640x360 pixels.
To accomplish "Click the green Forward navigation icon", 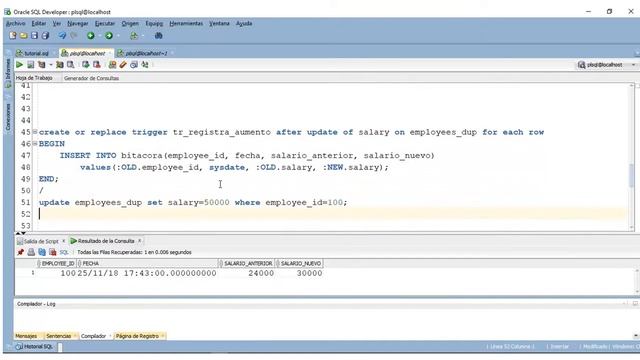I will point(109,36).
